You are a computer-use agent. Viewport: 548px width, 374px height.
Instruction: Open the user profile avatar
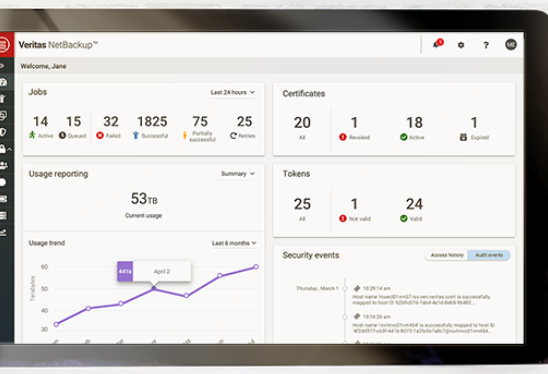[511, 44]
